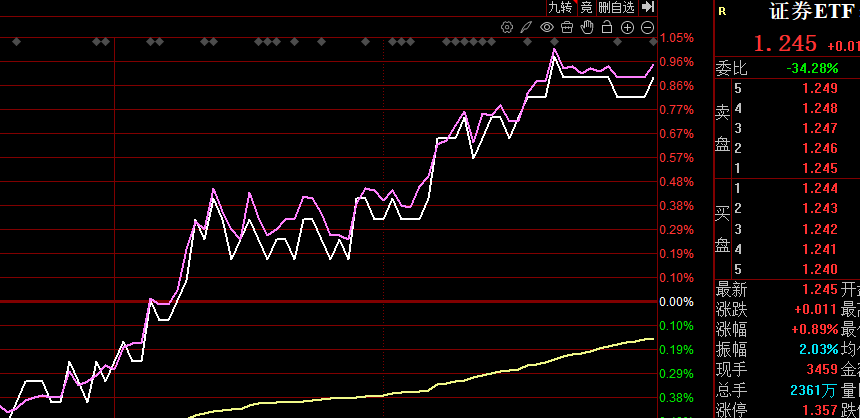Switch to the 竞 auction tab

[x=586, y=7]
